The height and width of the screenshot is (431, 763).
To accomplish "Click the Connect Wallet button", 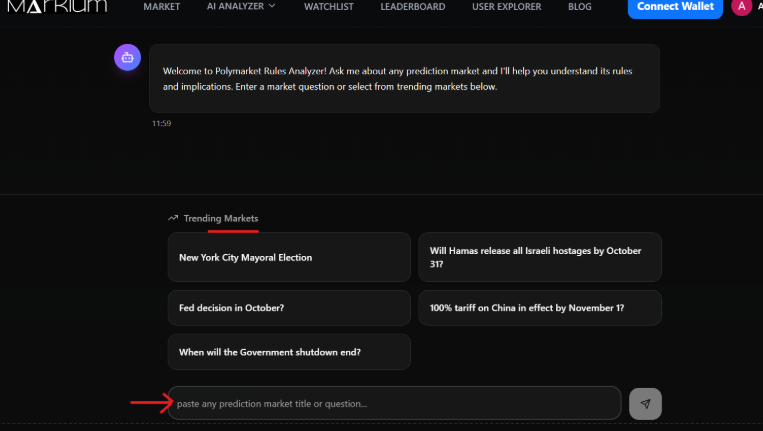I will pyautogui.click(x=675, y=7).
